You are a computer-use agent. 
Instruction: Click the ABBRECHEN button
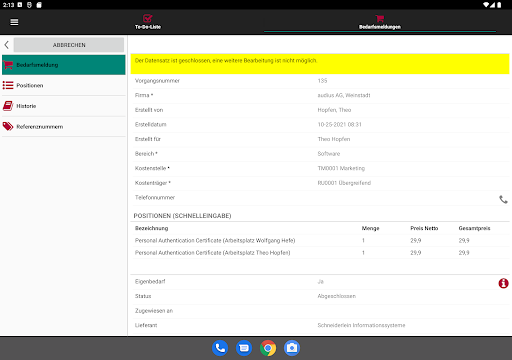(x=69, y=45)
